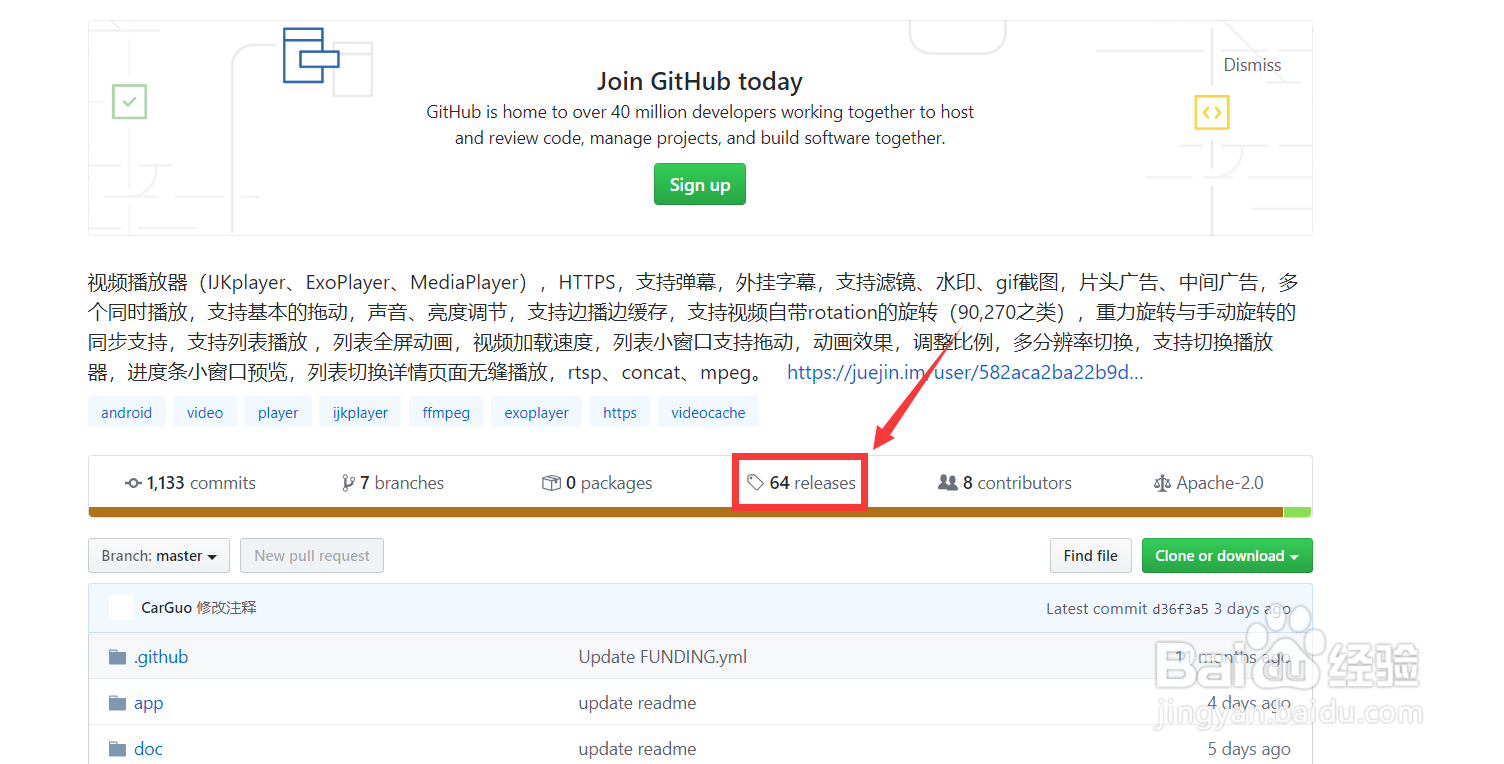Screen dimensions: 1504x764
Task: Open the Update FUNDING.yml commit
Action: point(663,657)
